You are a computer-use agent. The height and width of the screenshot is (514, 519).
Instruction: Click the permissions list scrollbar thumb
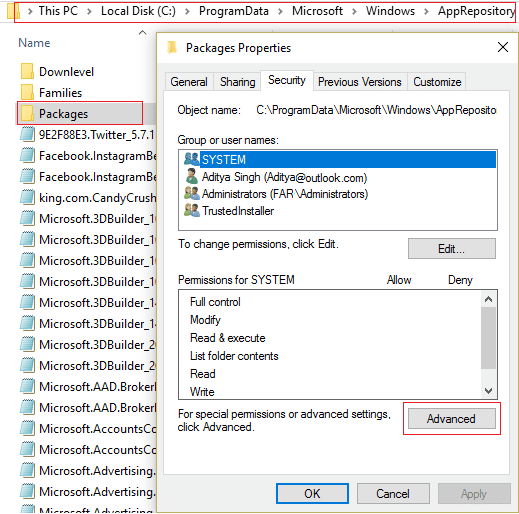[x=488, y=338]
